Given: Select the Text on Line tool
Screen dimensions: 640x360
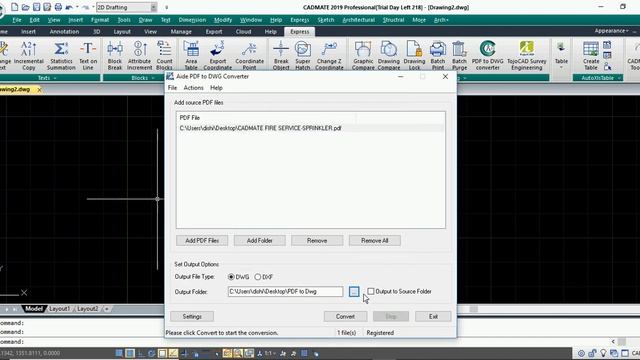Looking at the screenshot, I should pos(88,56).
